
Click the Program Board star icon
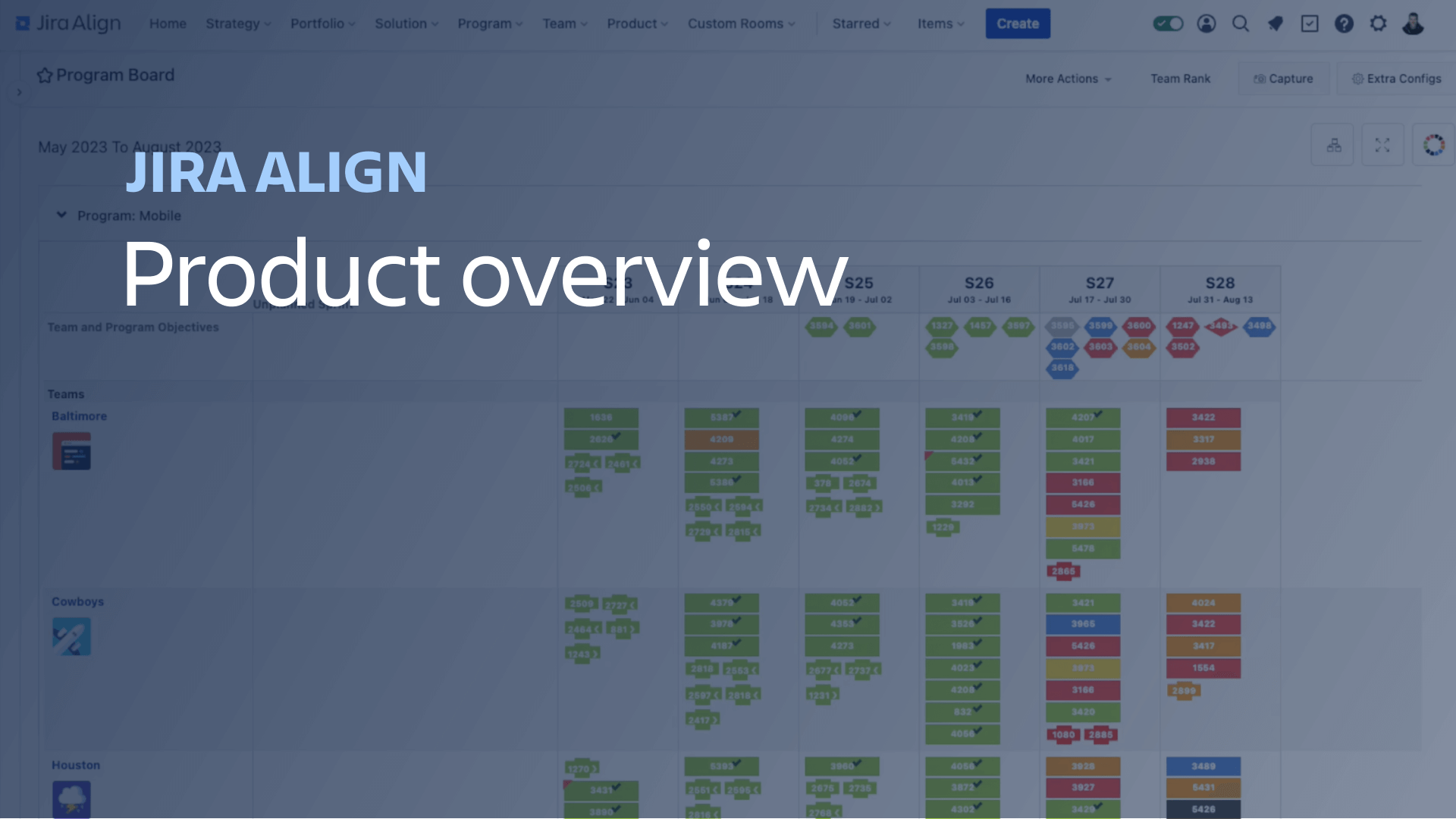point(44,74)
